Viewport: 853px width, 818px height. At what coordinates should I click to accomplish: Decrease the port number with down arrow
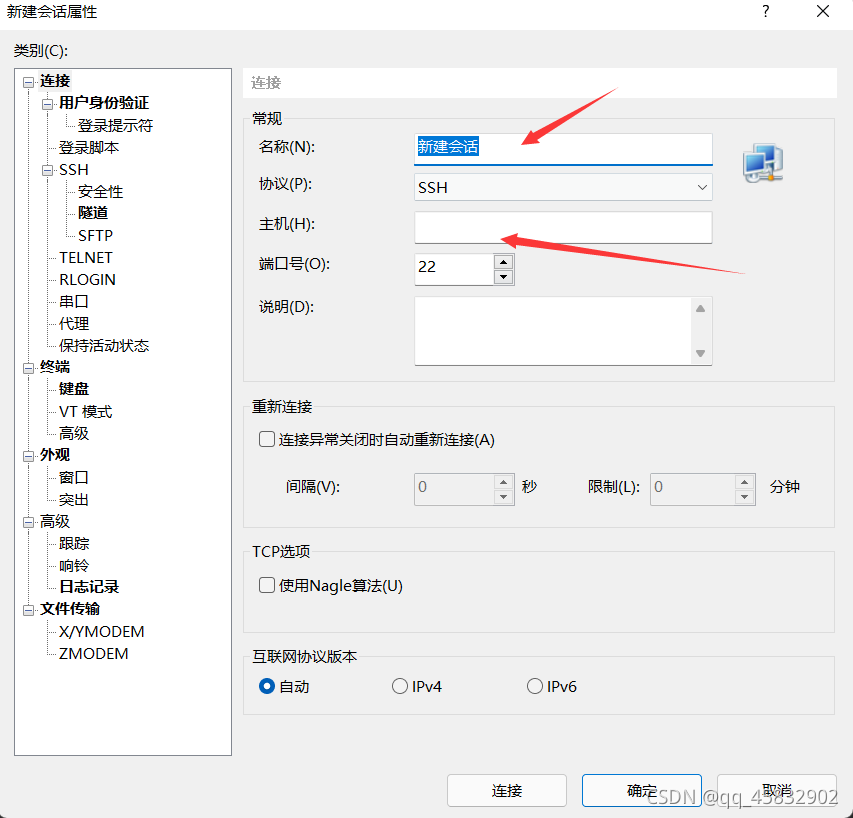pos(504,277)
